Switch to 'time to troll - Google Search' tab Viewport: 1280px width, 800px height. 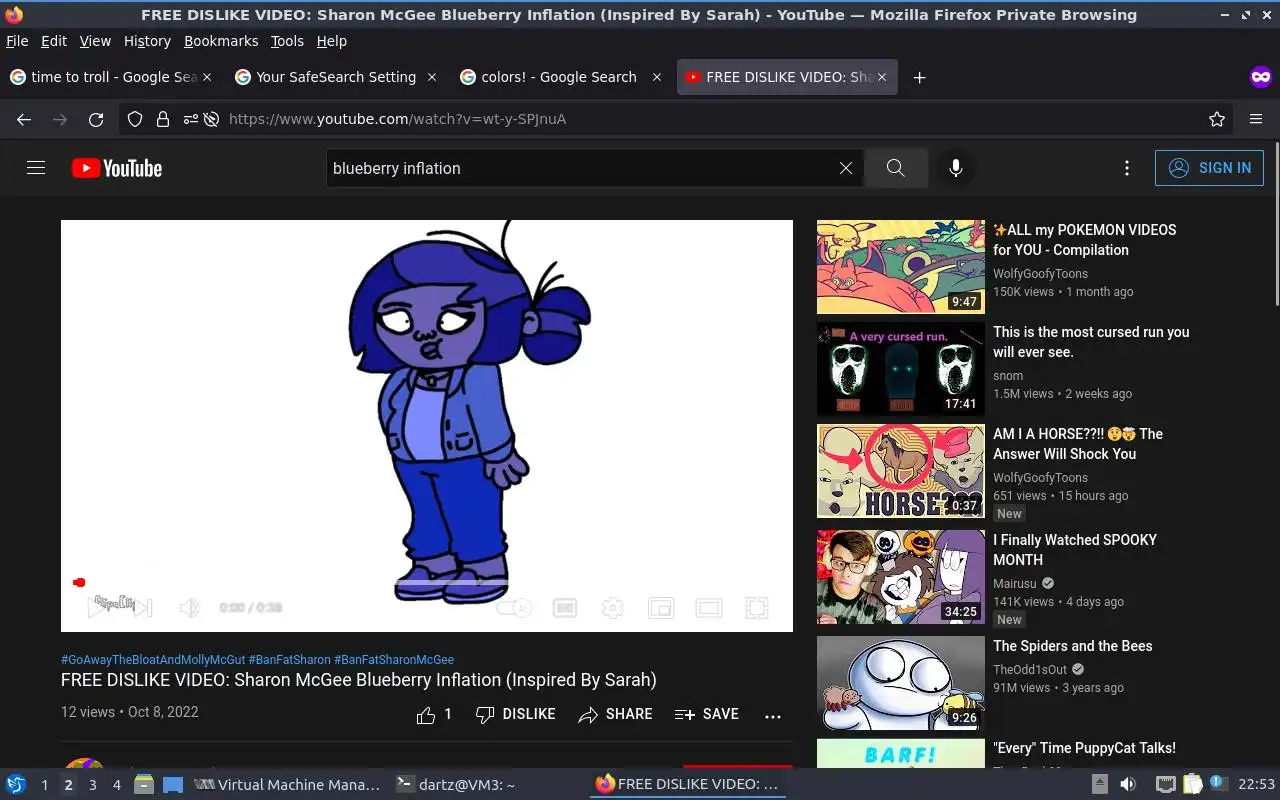(x=110, y=77)
